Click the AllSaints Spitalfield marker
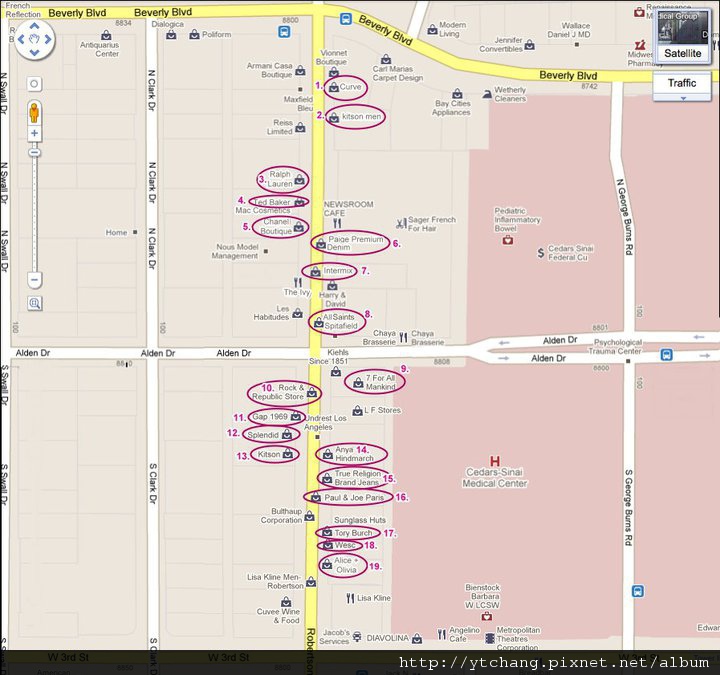This screenshot has width=720, height=675. pyautogui.click(x=319, y=323)
